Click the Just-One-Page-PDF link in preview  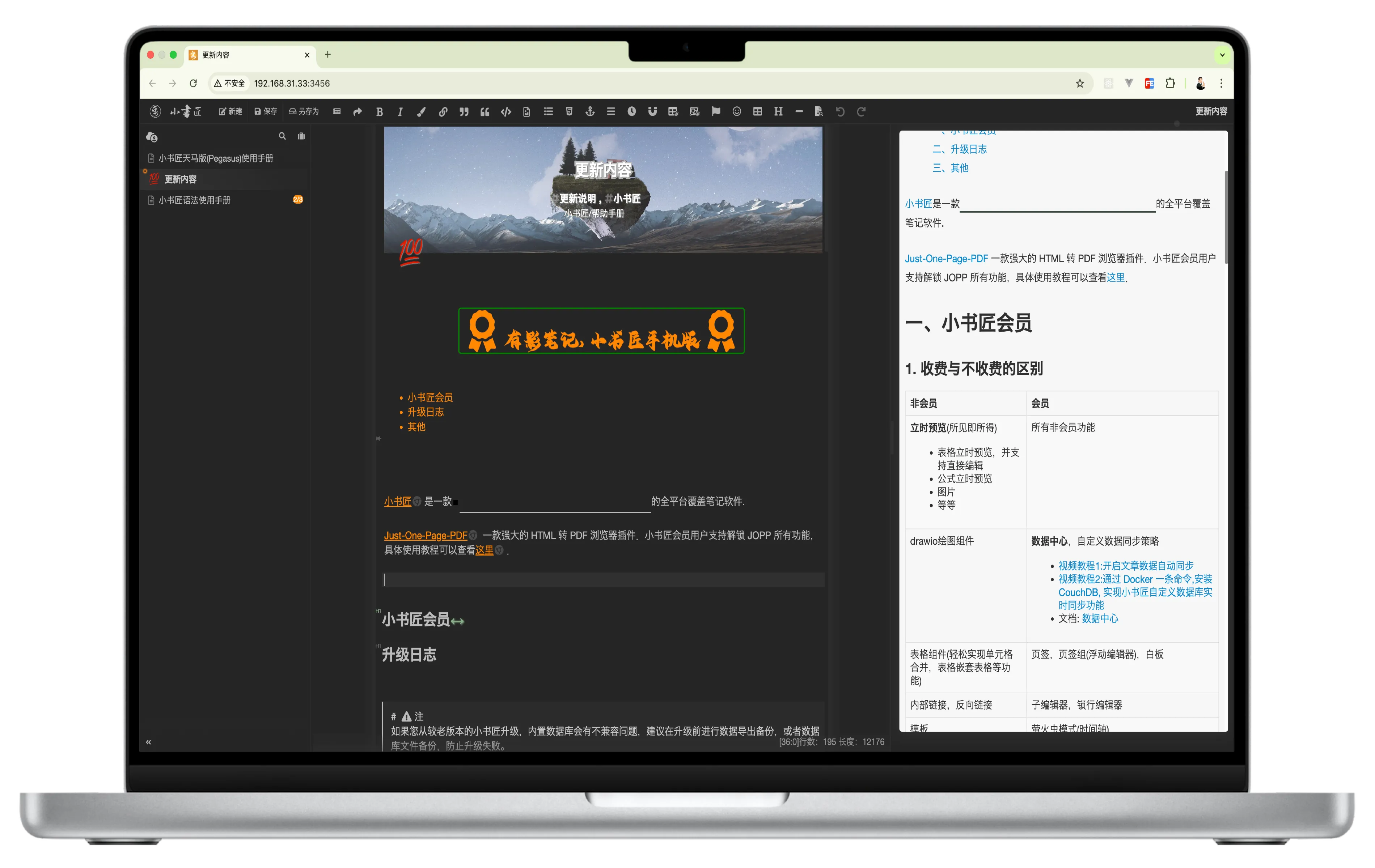pyautogui.click(x=946, y=259)
